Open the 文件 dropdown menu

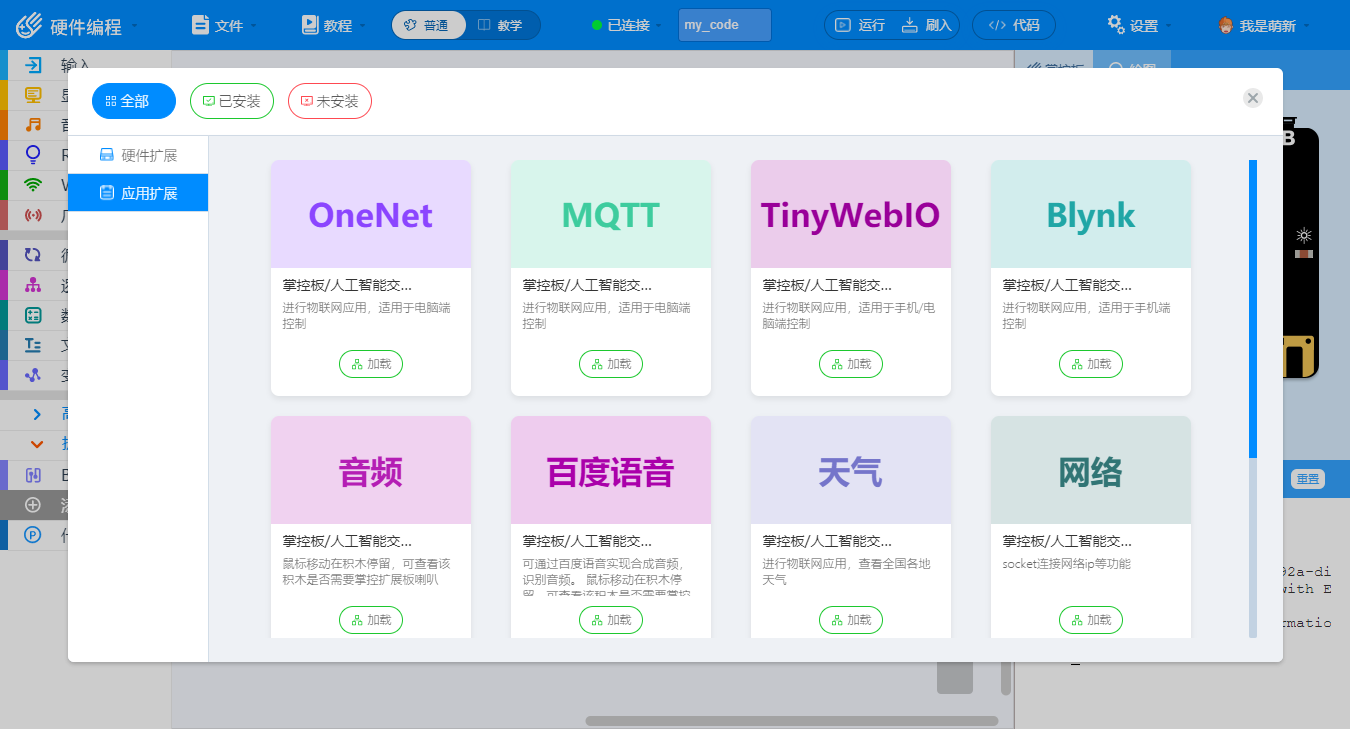coord(224,25)
